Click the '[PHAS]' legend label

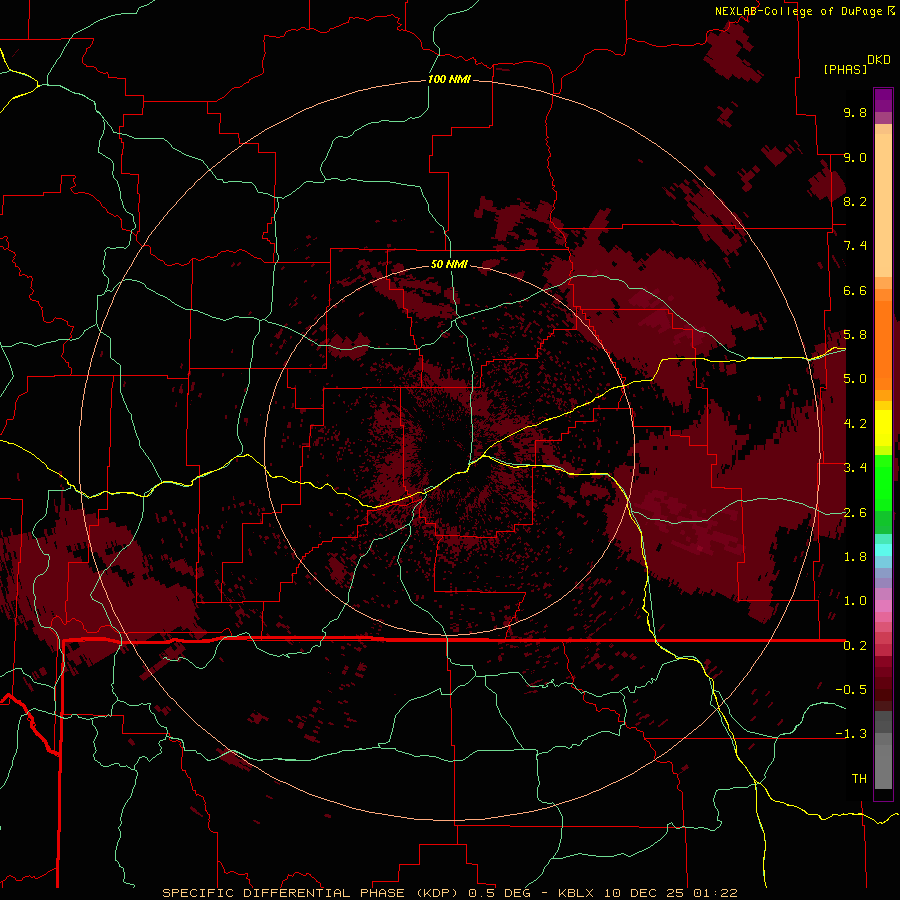click(845, 69)
